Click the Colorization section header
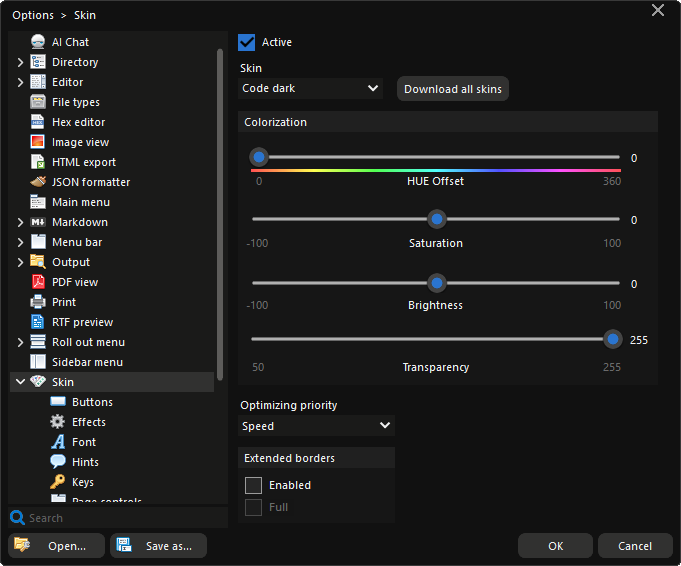The image size is (681, 566). coord(448,122)
